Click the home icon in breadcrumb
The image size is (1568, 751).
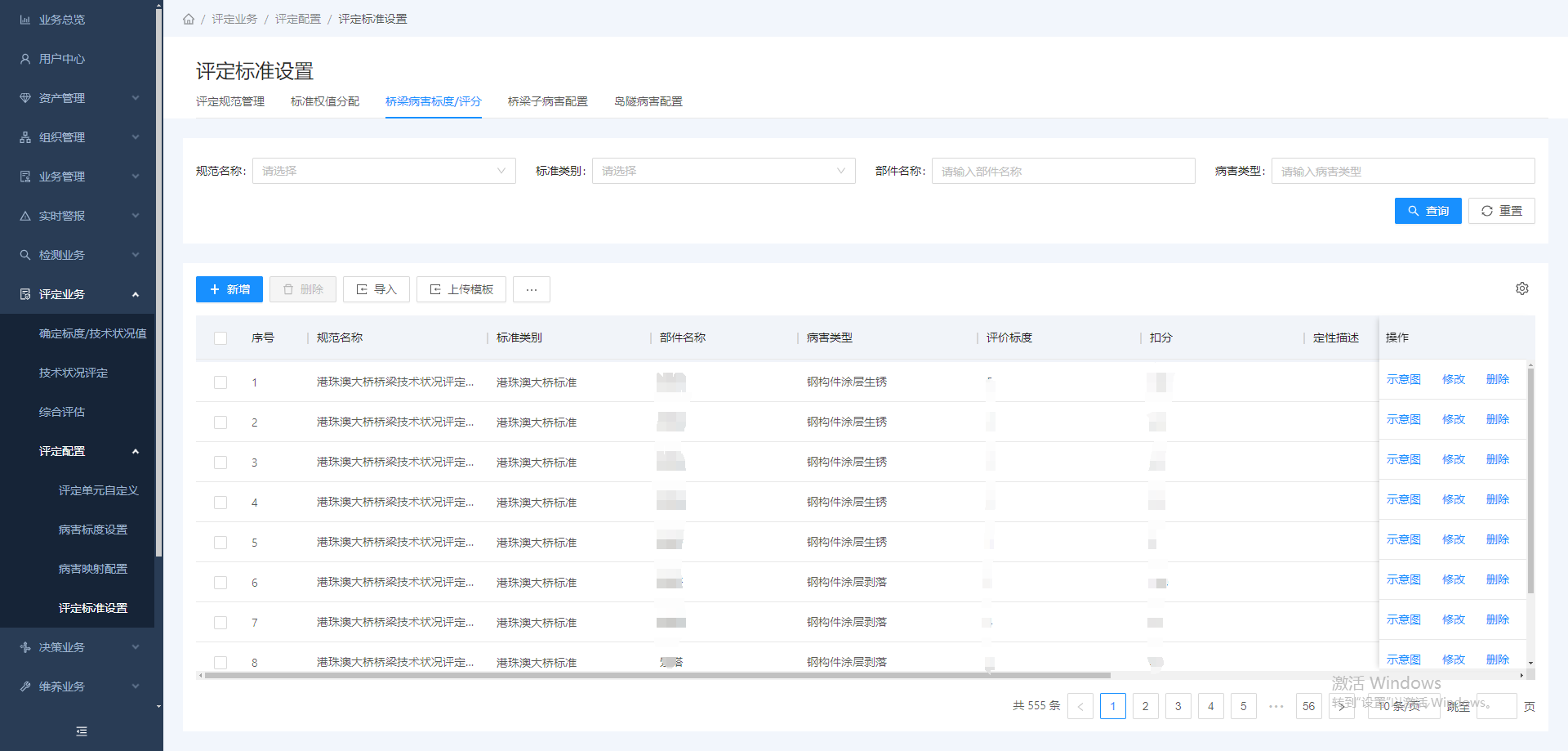coord(189,19)
